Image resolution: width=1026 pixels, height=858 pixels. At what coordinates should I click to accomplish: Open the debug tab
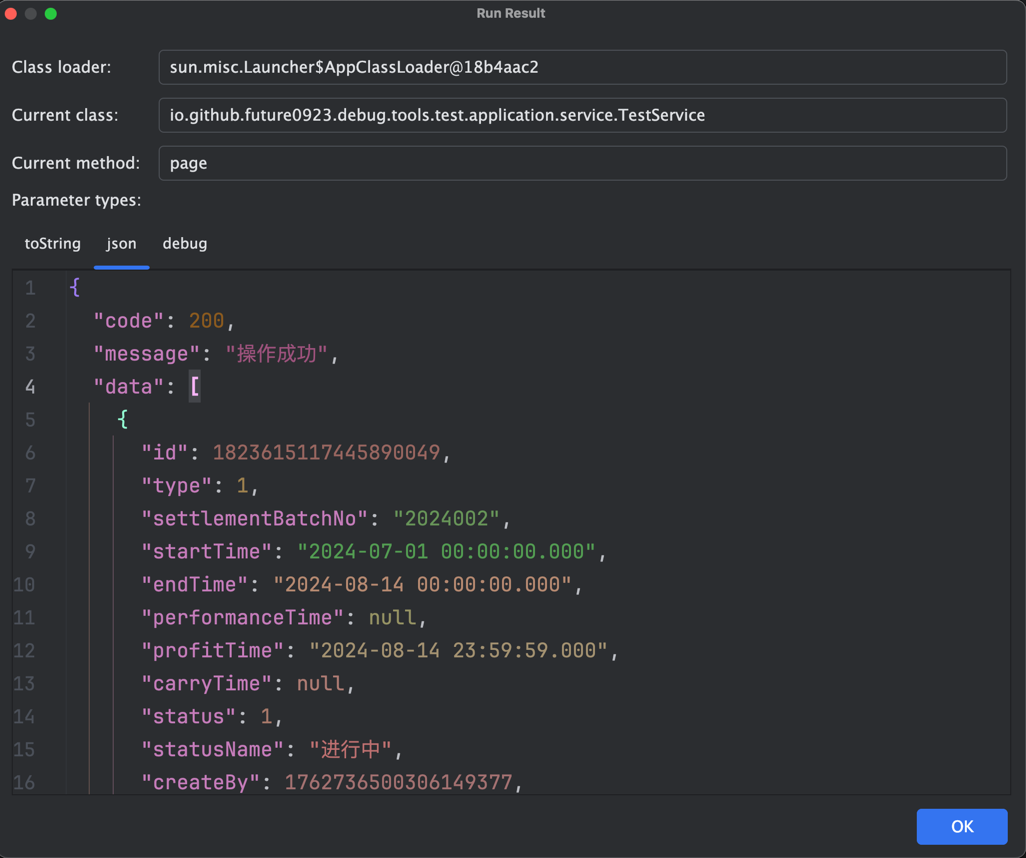tap(185, 243)
